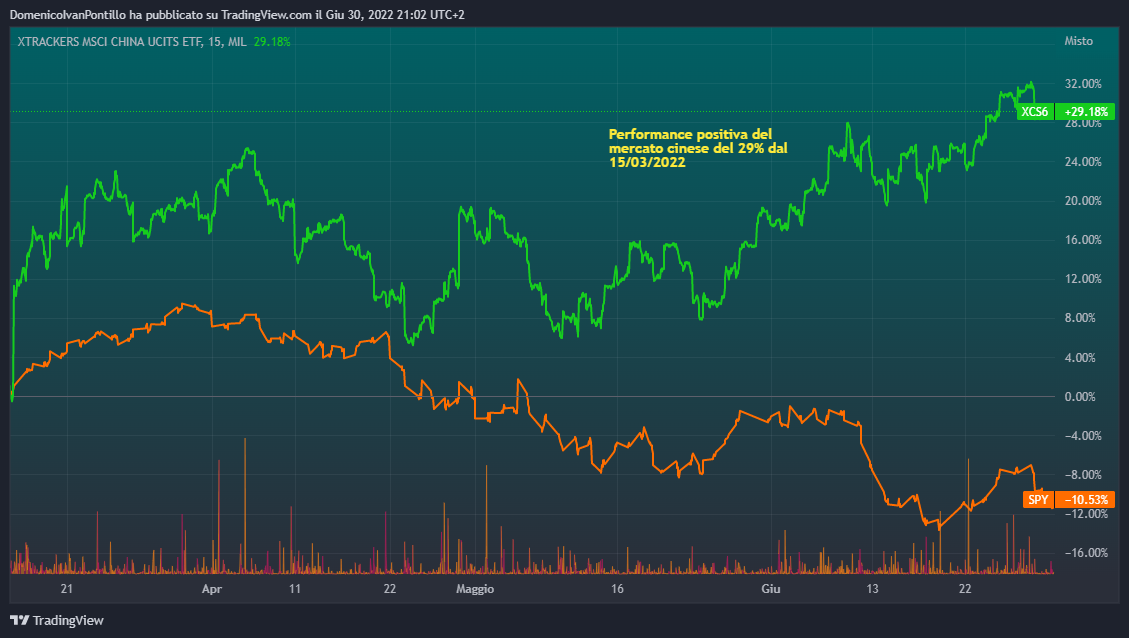The height and width of the screenshot is (638, 1129).
Task: Click the 16.00% axis label
Action: point(1083,240)
